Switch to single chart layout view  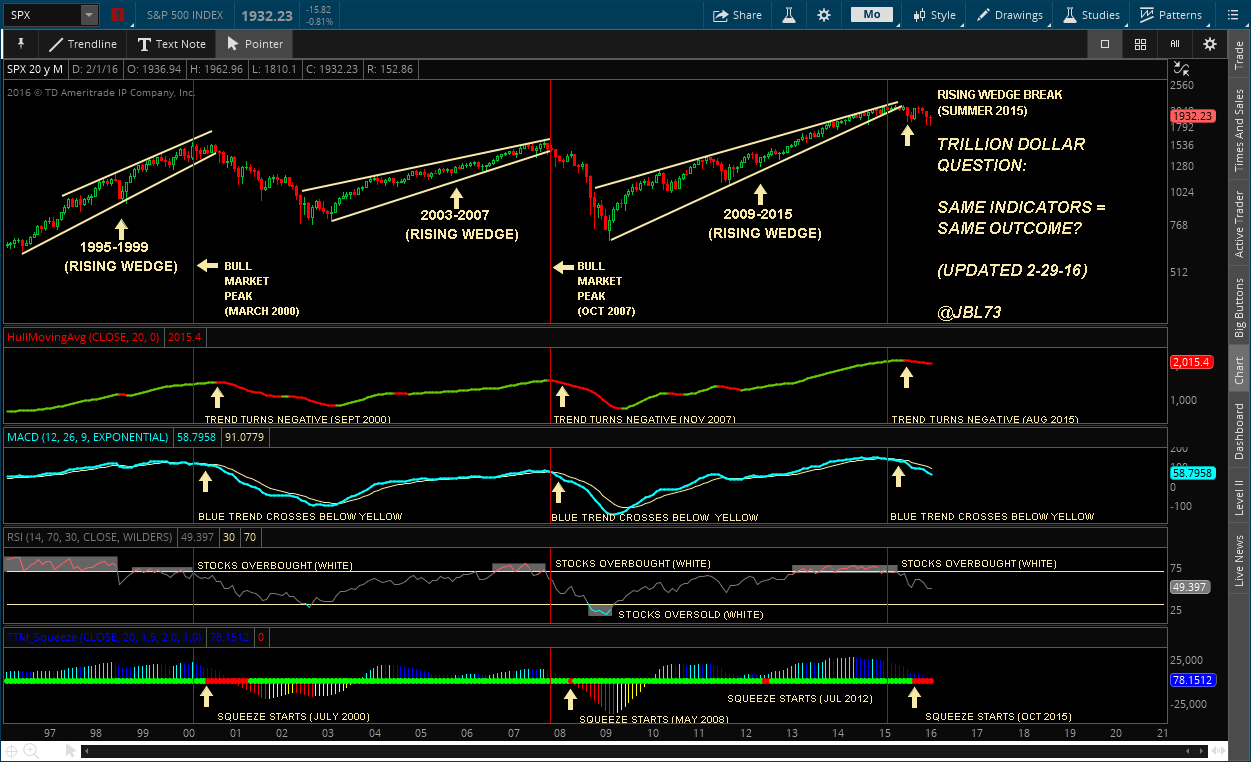1105,44
